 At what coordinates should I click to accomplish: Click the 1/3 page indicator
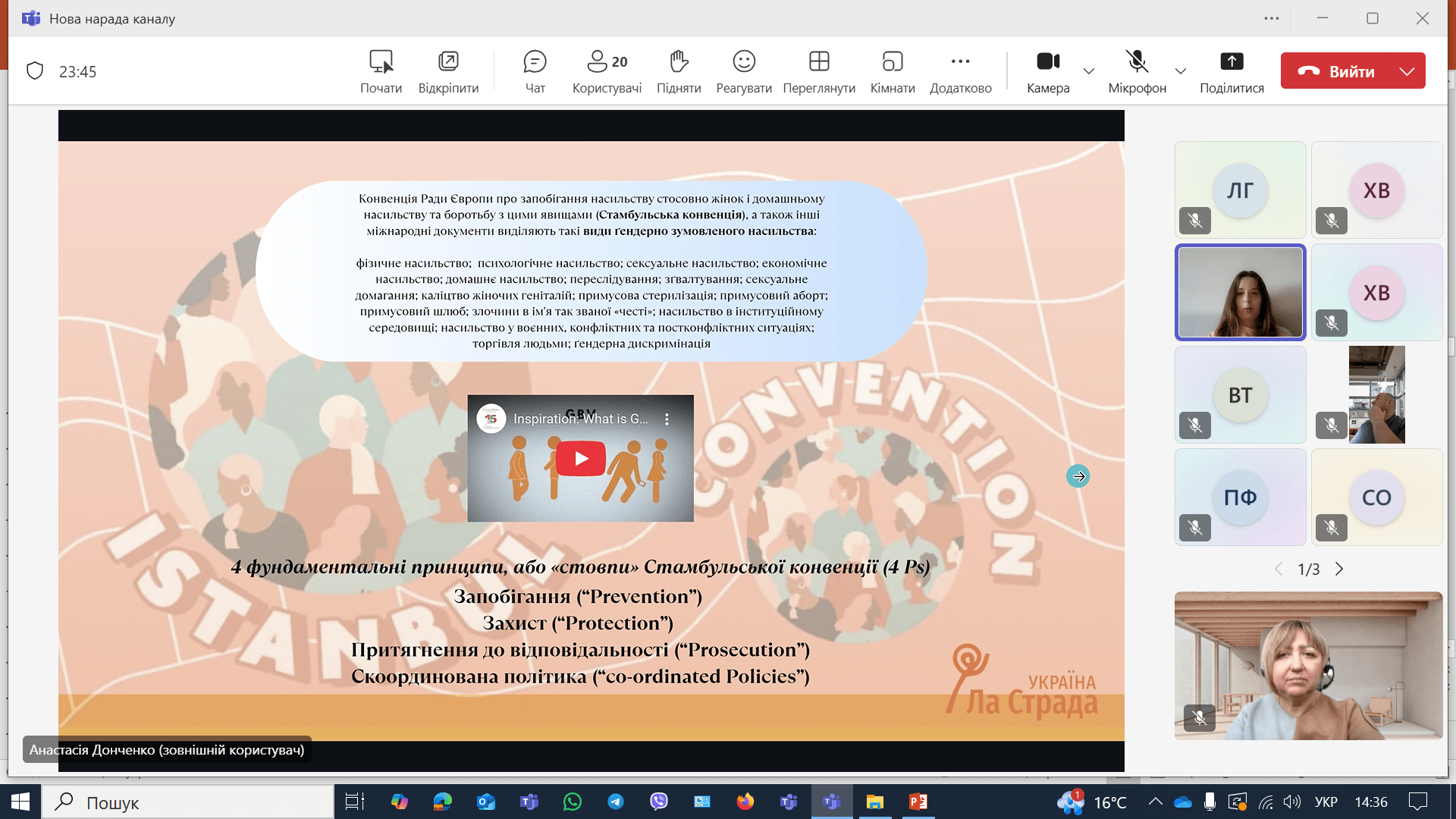1308,569
